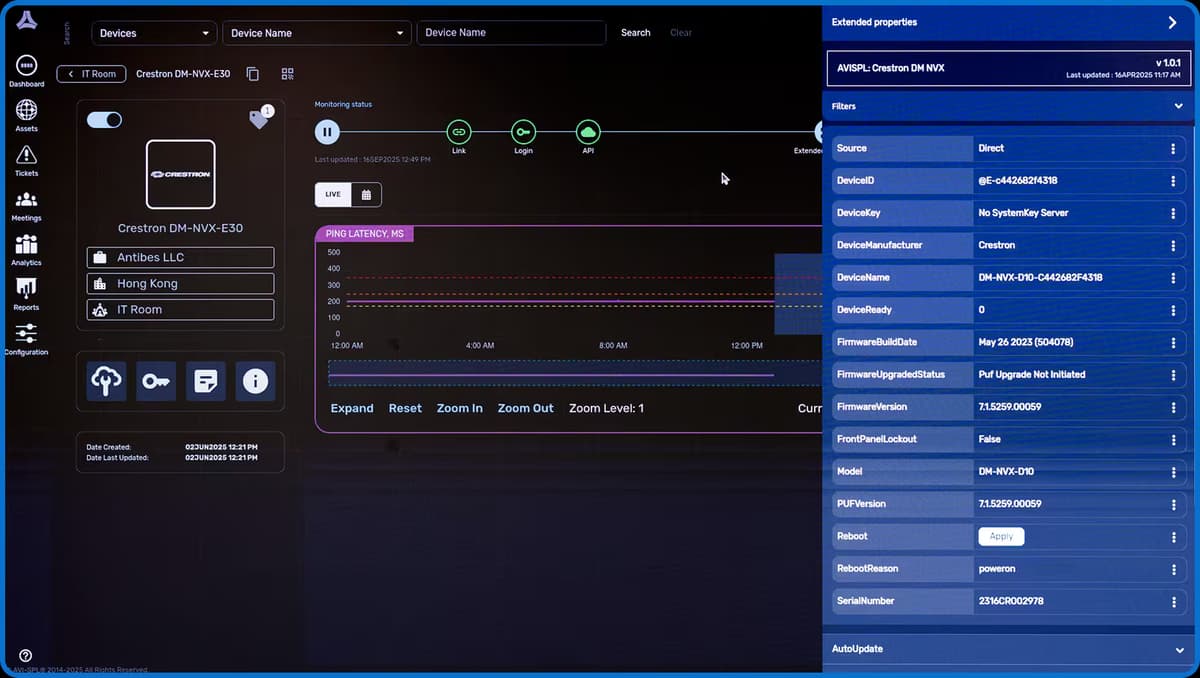The image size is (1200, 678).
Task: Open the Tickets section in sidebar
Action: (26, 160)
